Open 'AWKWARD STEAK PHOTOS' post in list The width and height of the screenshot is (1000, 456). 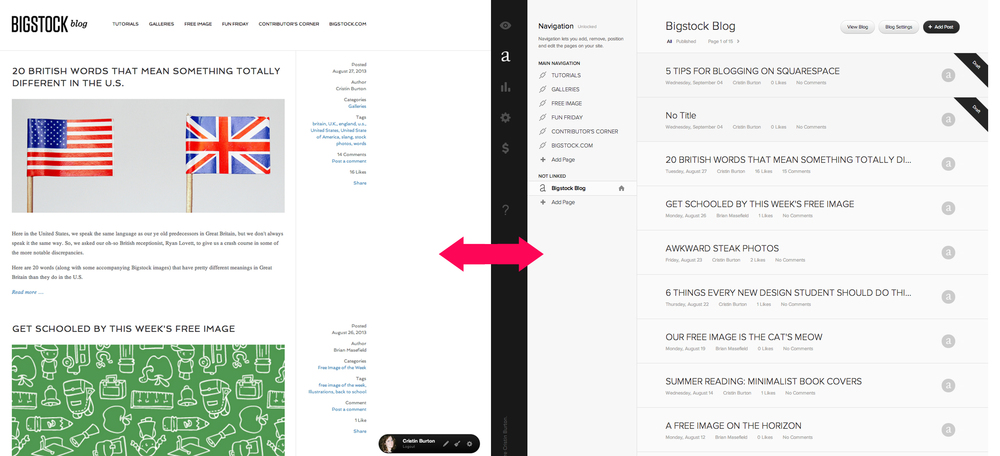point(722,248)
